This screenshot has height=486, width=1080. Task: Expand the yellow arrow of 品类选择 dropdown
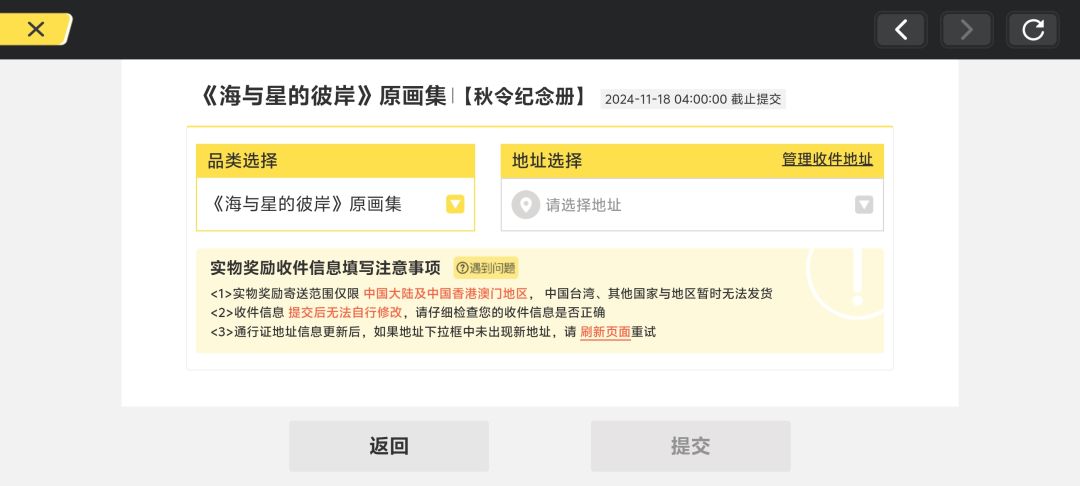[455, 204]
